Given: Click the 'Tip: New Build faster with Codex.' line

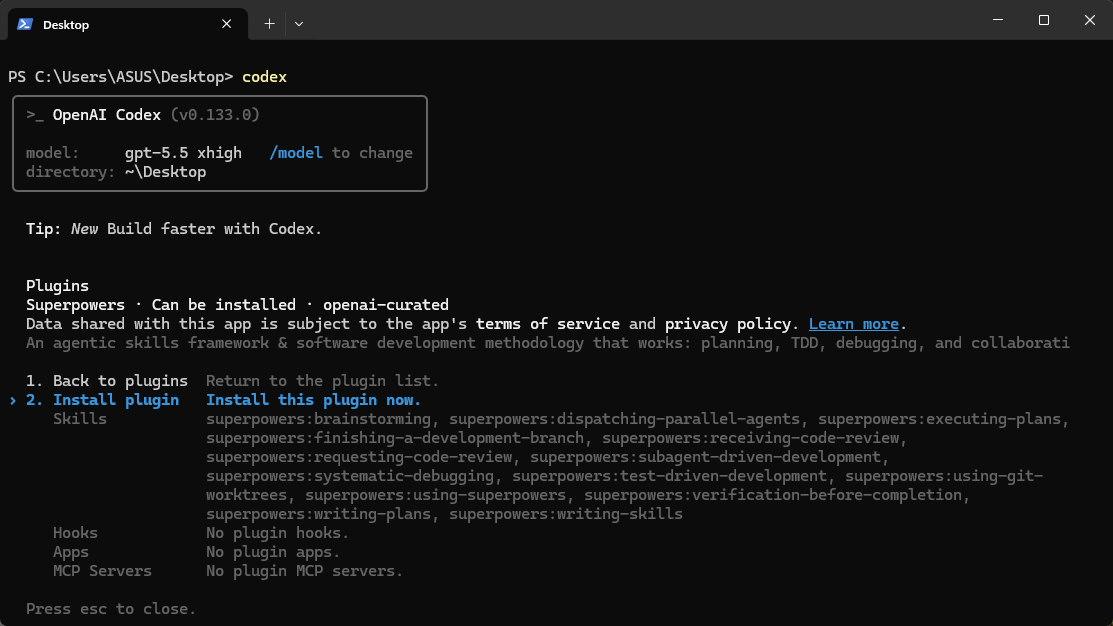Looking at the screenshot, I should (x=174, y=229).
